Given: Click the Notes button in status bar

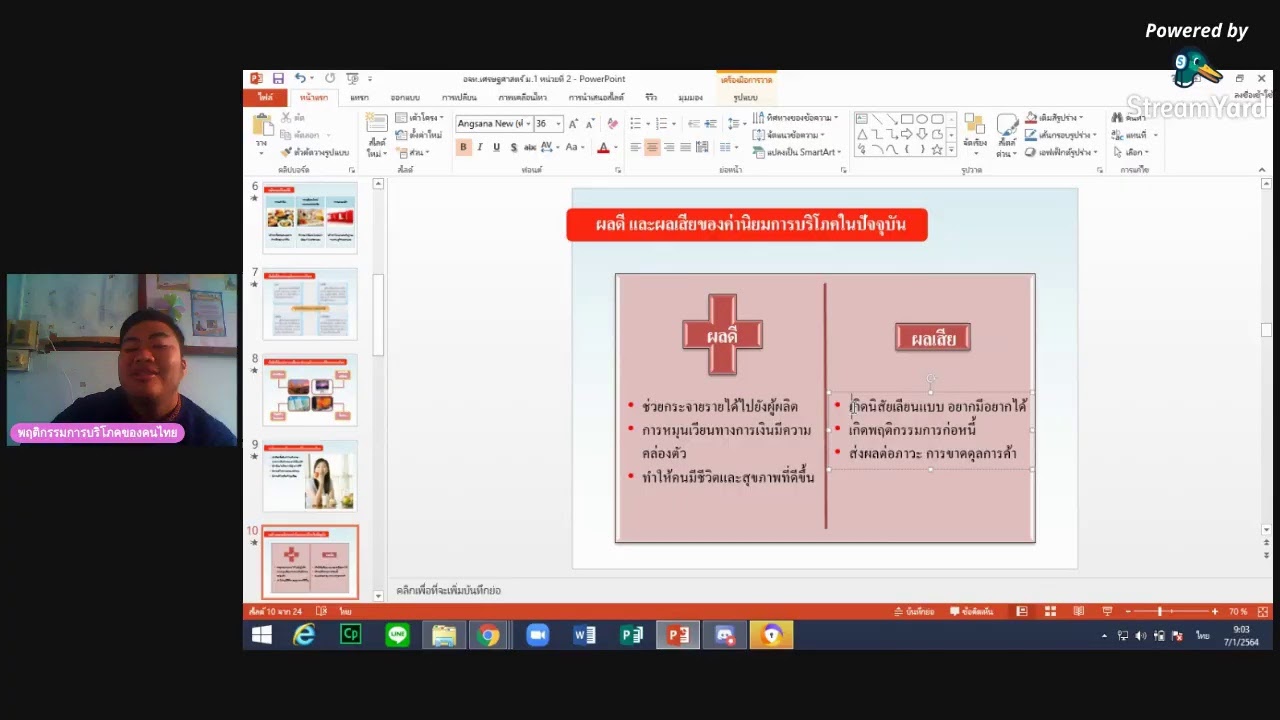Looking at the screenshot, I should [x=915, y=611].
